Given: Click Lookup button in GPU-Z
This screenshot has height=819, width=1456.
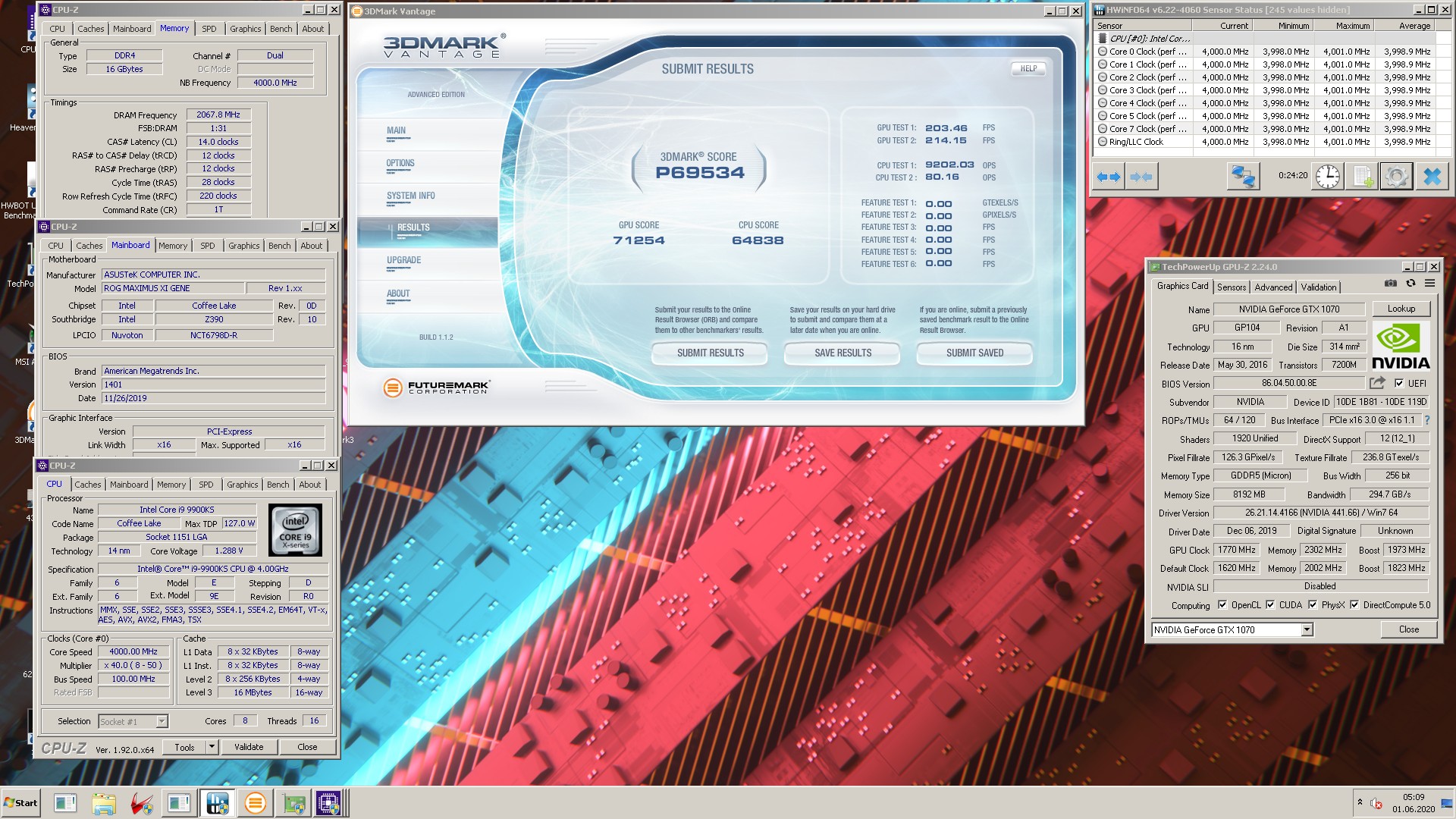Looking at the screenshot, I should click(1401, 309).
